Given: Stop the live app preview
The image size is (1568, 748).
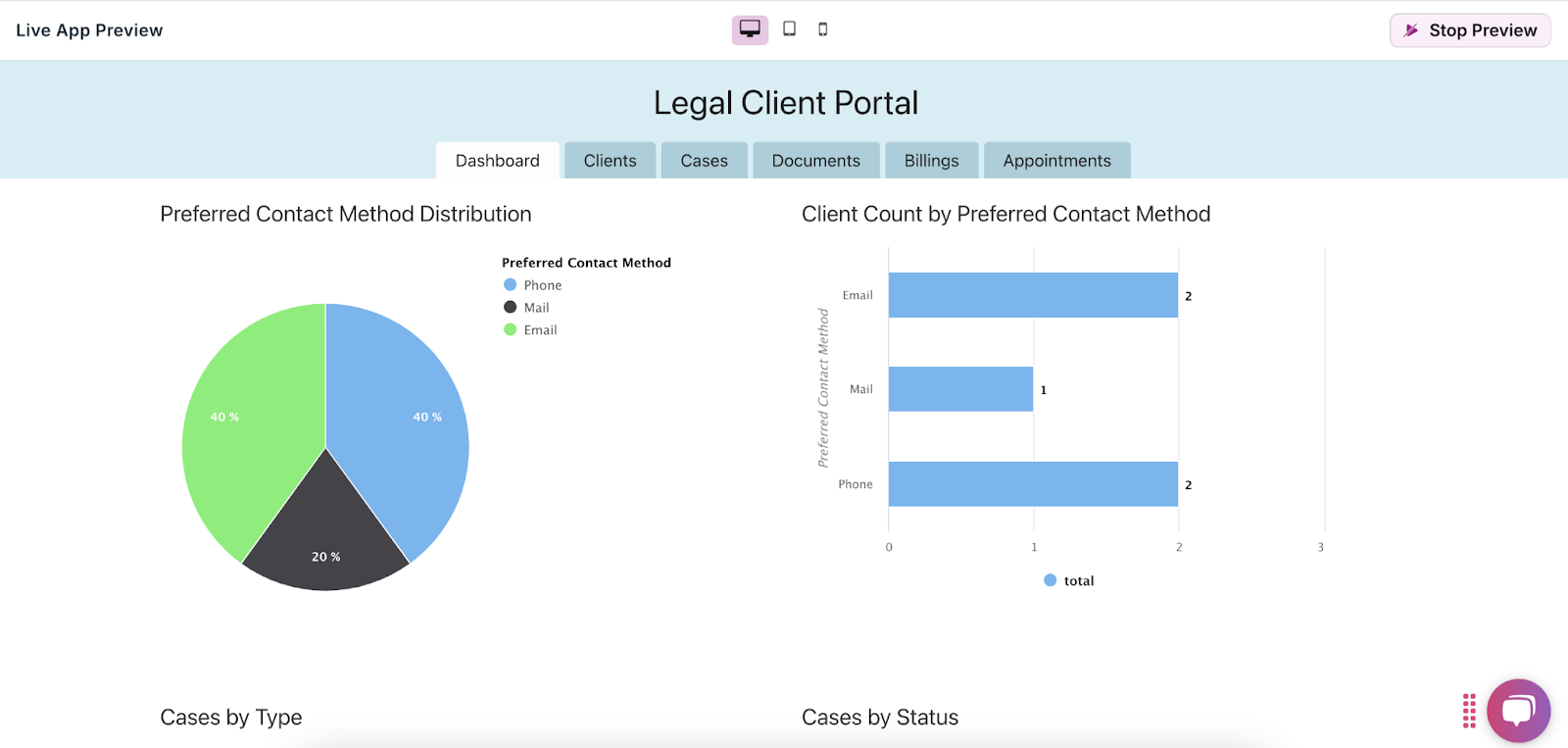Looking at the screenshot, I should pos(1470,30).
